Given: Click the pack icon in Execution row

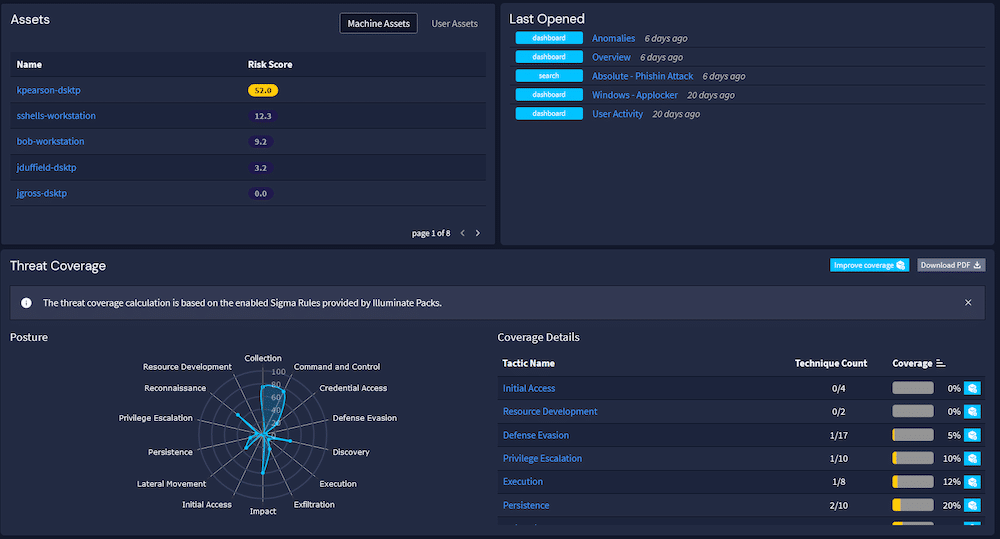Looking at the screenshot, I should tap(972, 482).
